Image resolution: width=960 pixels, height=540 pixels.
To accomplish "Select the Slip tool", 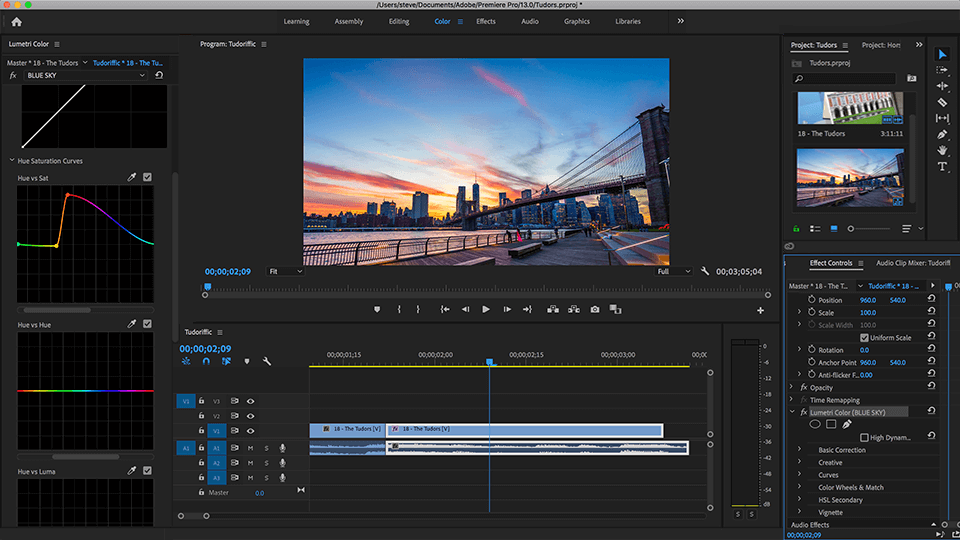I will (x=942, y=118).
